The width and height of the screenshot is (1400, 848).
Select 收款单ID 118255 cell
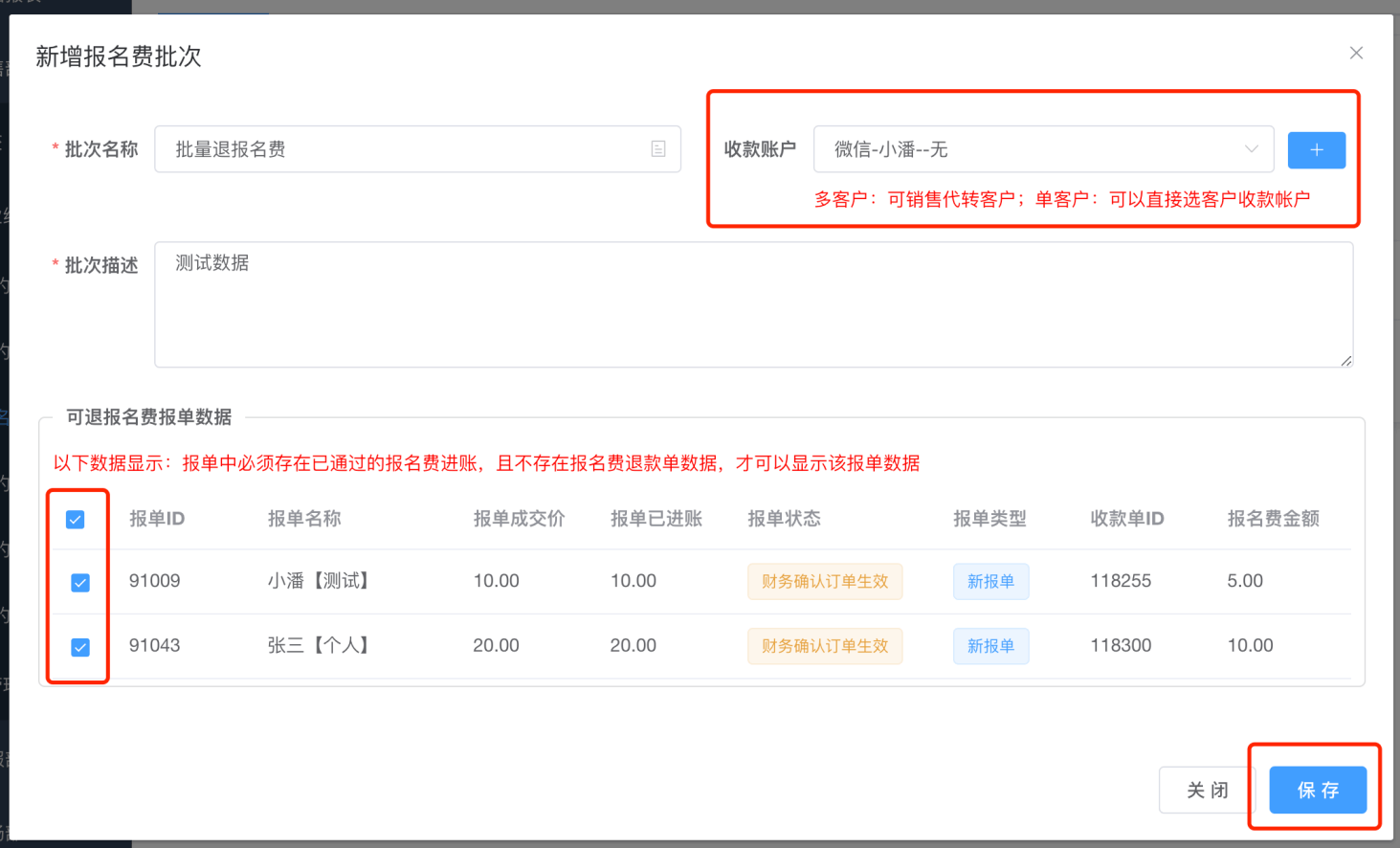pyautogui.click(x=1121, y=581)
